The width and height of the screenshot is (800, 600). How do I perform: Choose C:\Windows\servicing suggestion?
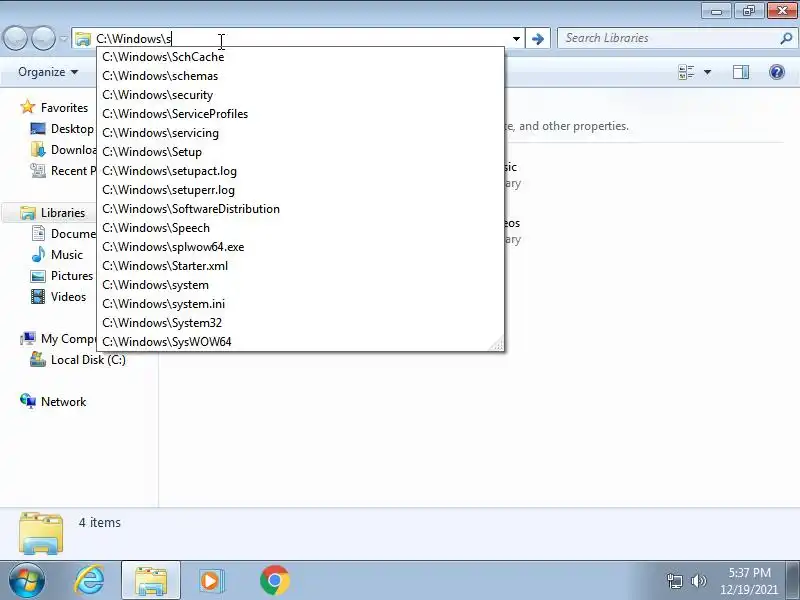click(301, 133)
